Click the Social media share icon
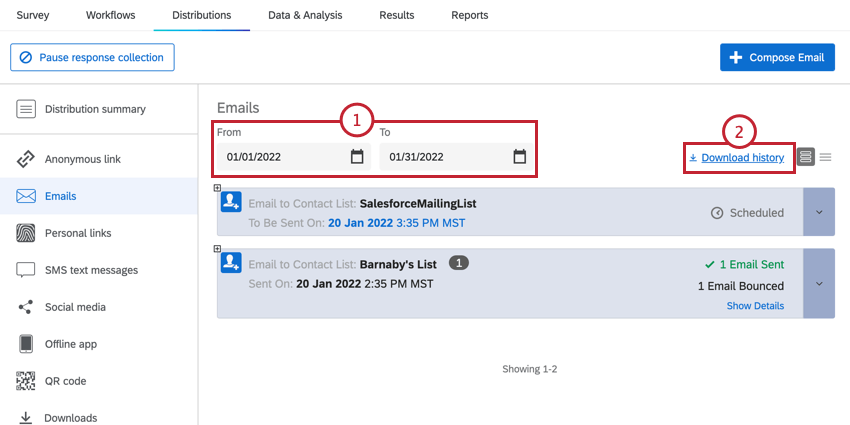Viewport: 850px width, 425px height. (25, 307)
